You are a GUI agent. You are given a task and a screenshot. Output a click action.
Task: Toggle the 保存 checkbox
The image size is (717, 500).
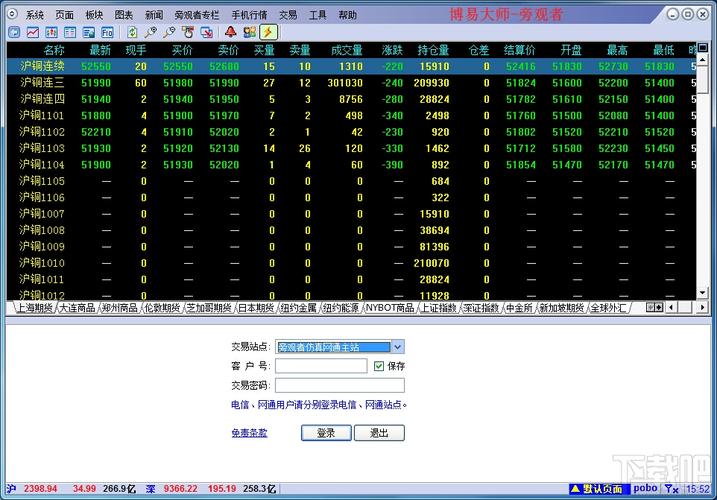pos(379,366)
